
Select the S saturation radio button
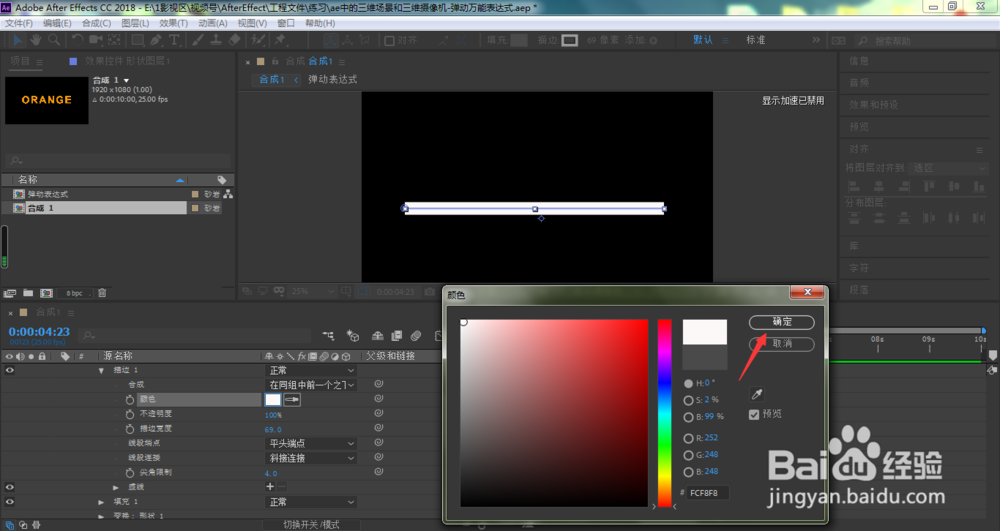pos(688,400)
